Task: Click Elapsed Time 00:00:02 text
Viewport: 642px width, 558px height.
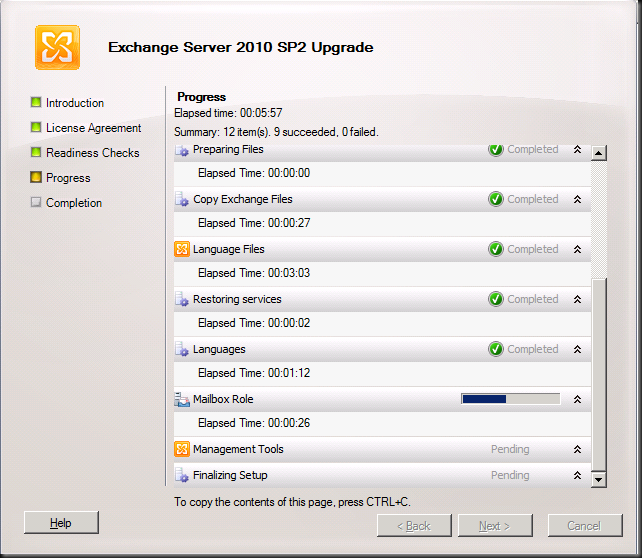Action: pos(254,323)
